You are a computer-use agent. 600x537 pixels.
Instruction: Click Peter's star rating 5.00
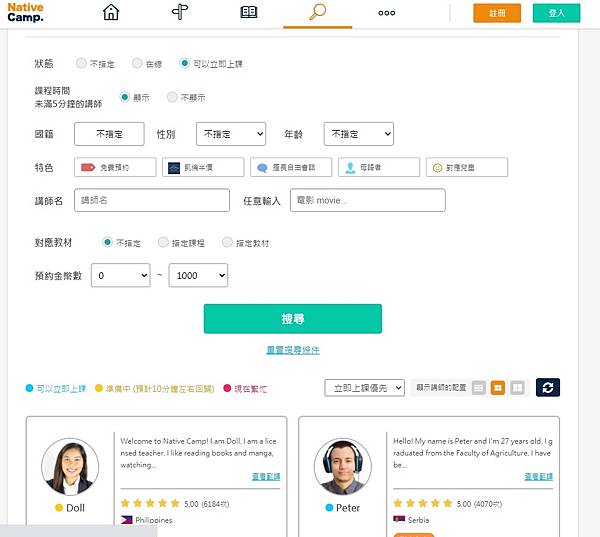point(448,503)
